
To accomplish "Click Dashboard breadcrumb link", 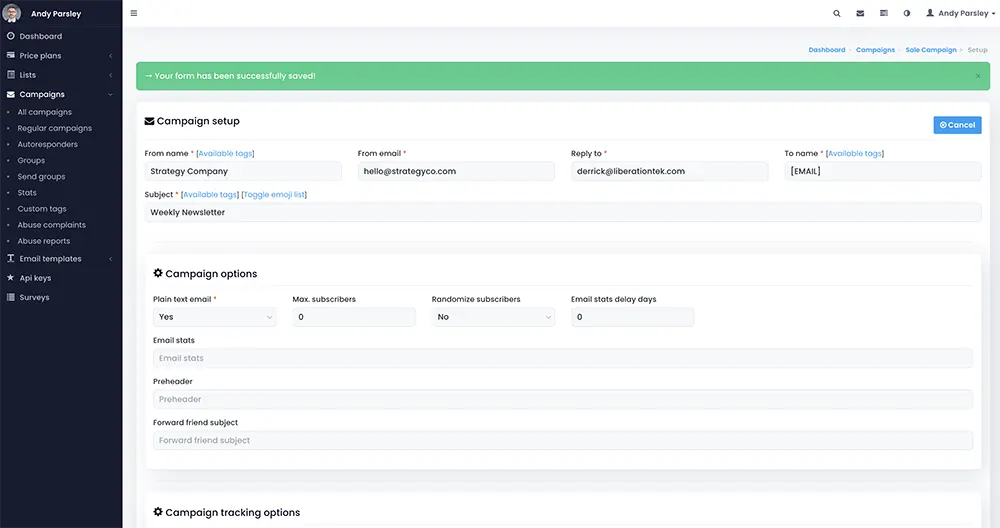I will tap(827, 50).
